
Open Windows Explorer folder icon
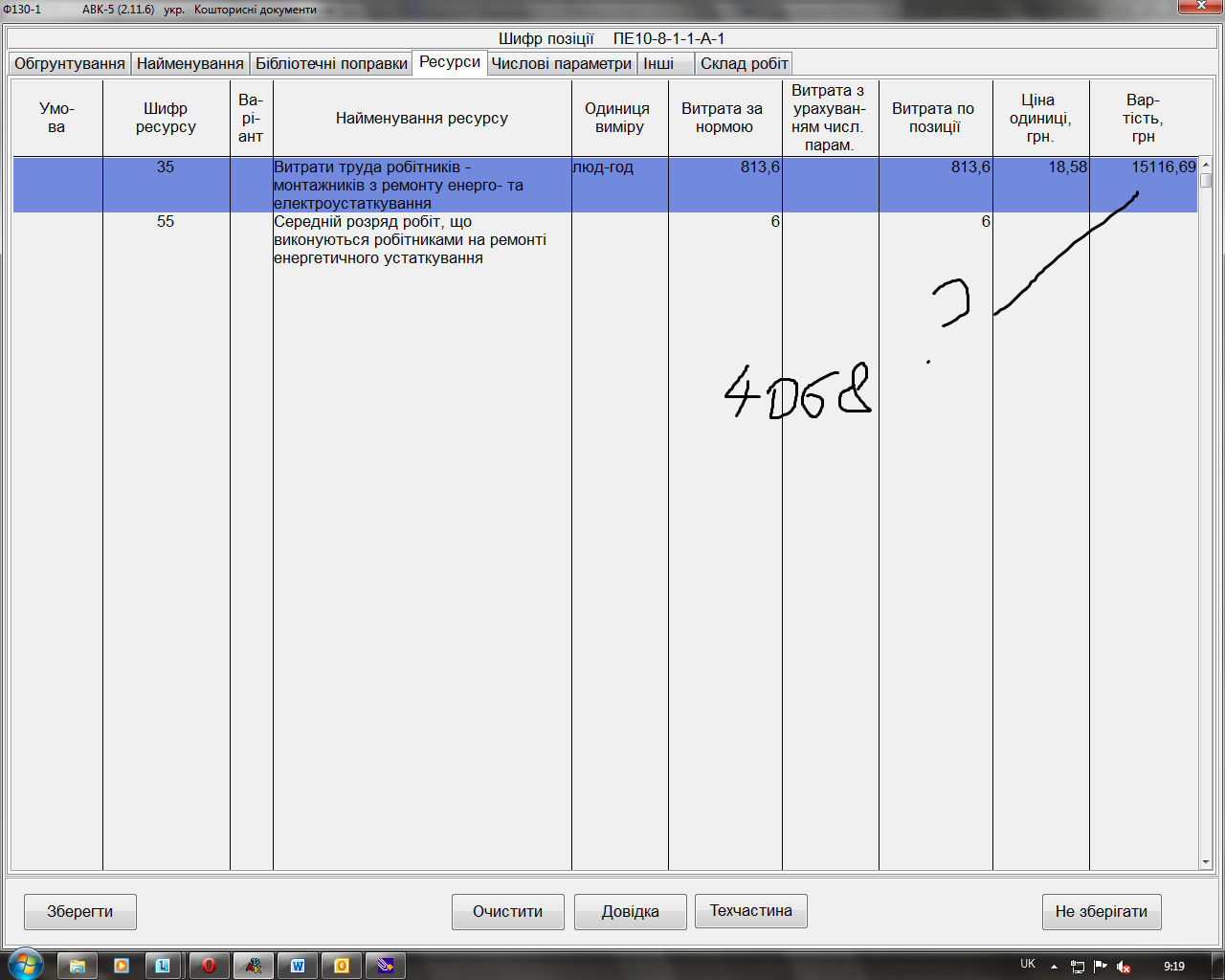[78, 966]
